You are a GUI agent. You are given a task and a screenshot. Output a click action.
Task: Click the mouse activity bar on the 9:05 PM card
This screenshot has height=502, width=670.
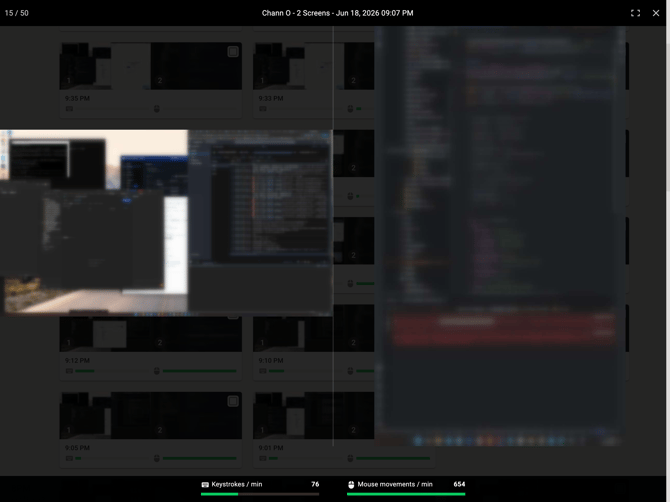200,458
